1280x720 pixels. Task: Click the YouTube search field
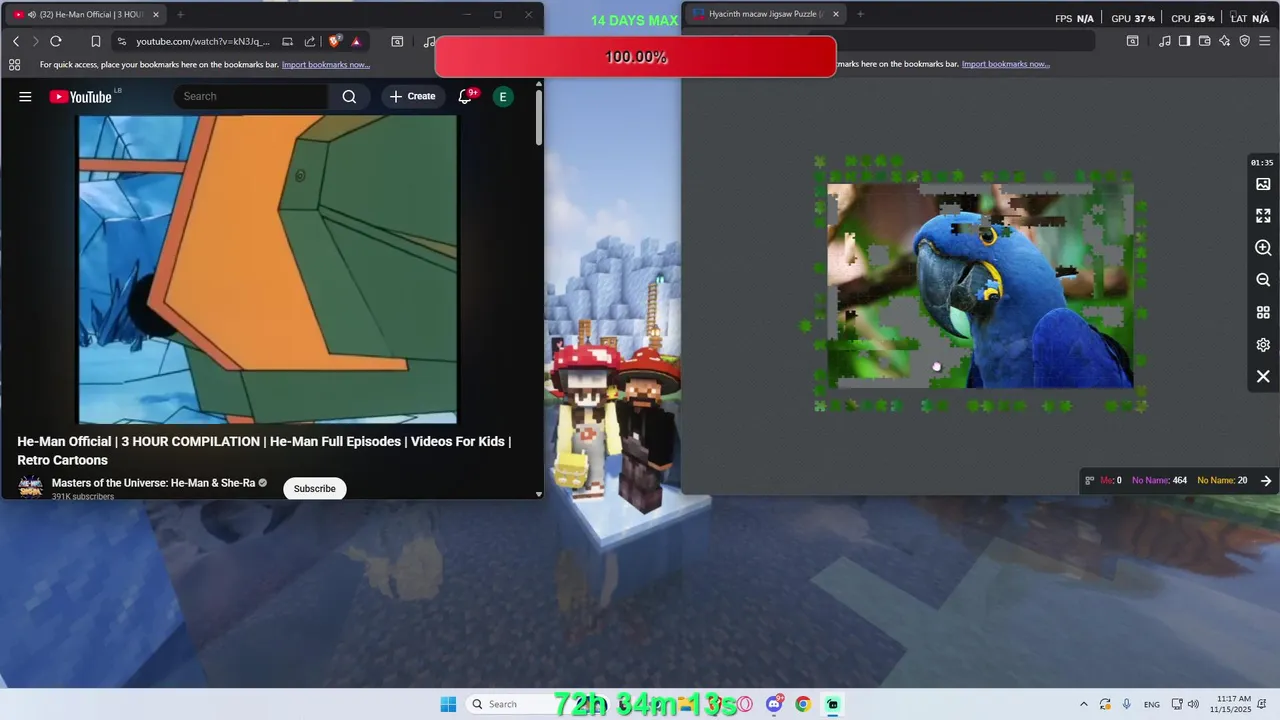point(251,96)
